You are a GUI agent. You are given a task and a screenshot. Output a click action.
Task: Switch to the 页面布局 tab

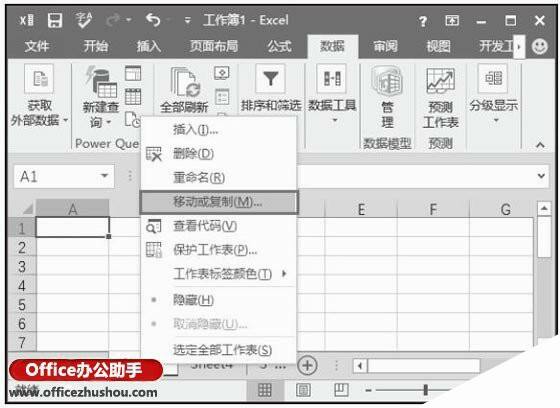214,46
